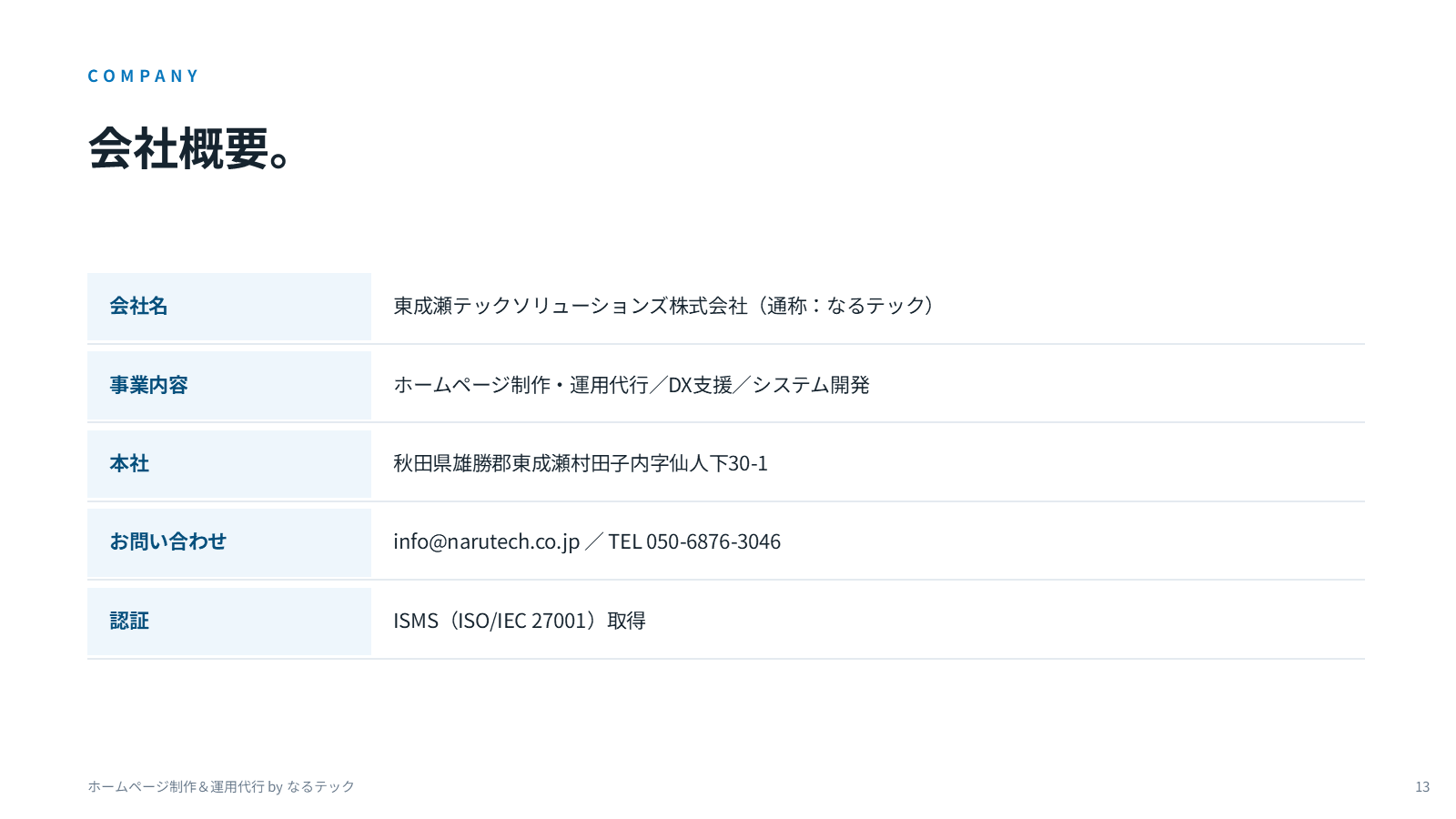This screenshot has width=1456, height=819.
Task: Select the システム開発 text in 事業内容
Action: coord(811,385)
